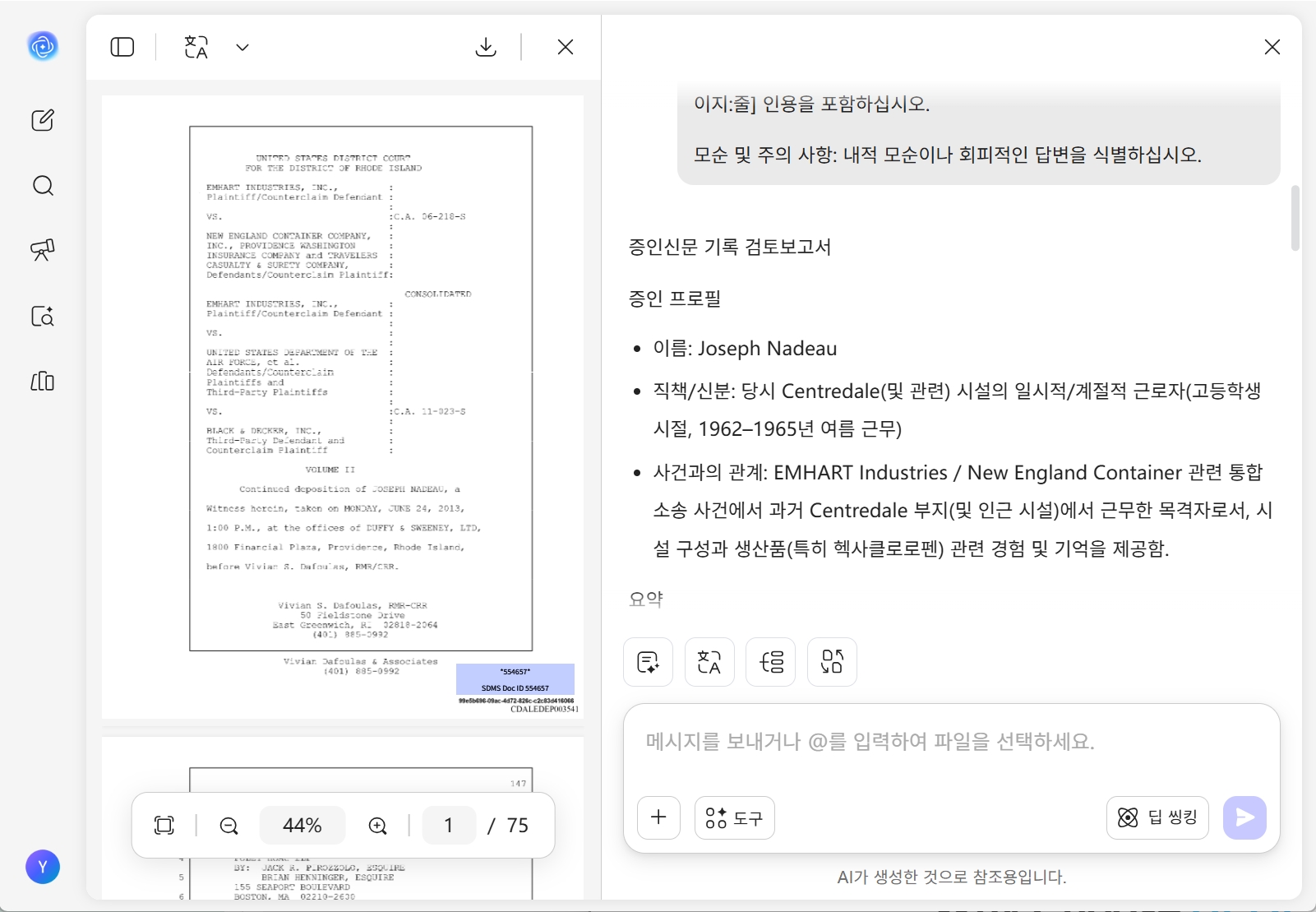Screen dimensions: 1316x912
Task: Click the convert format icon below response
Action: pyautogui.click(x=832, y=662)
